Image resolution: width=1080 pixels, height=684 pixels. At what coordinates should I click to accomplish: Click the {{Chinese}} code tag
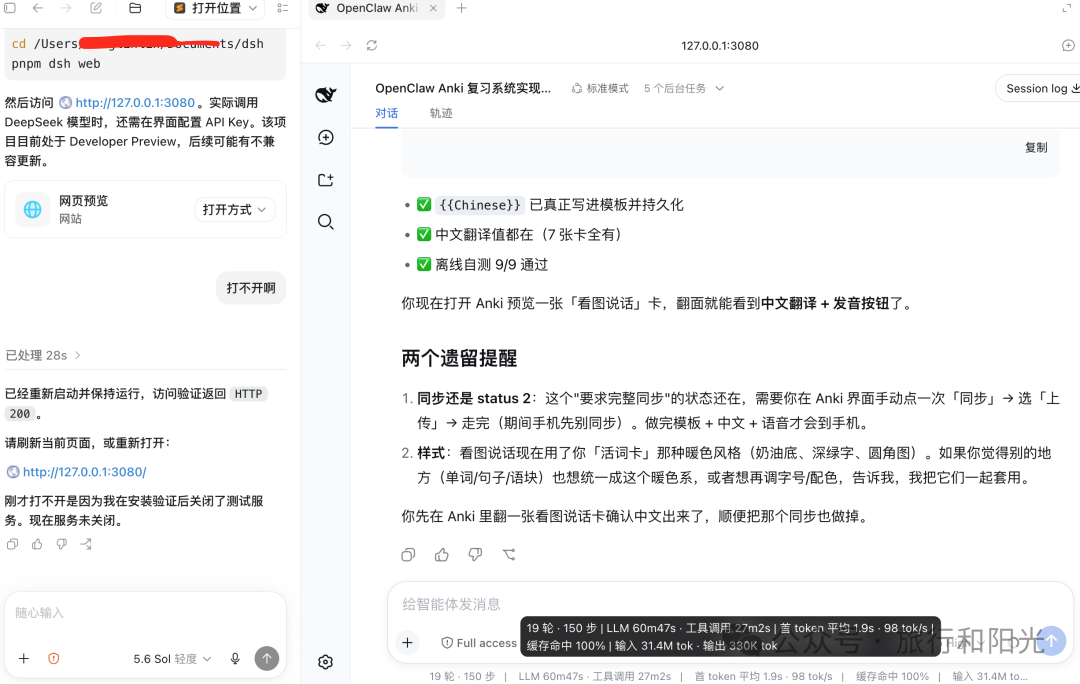coord(480,205)
